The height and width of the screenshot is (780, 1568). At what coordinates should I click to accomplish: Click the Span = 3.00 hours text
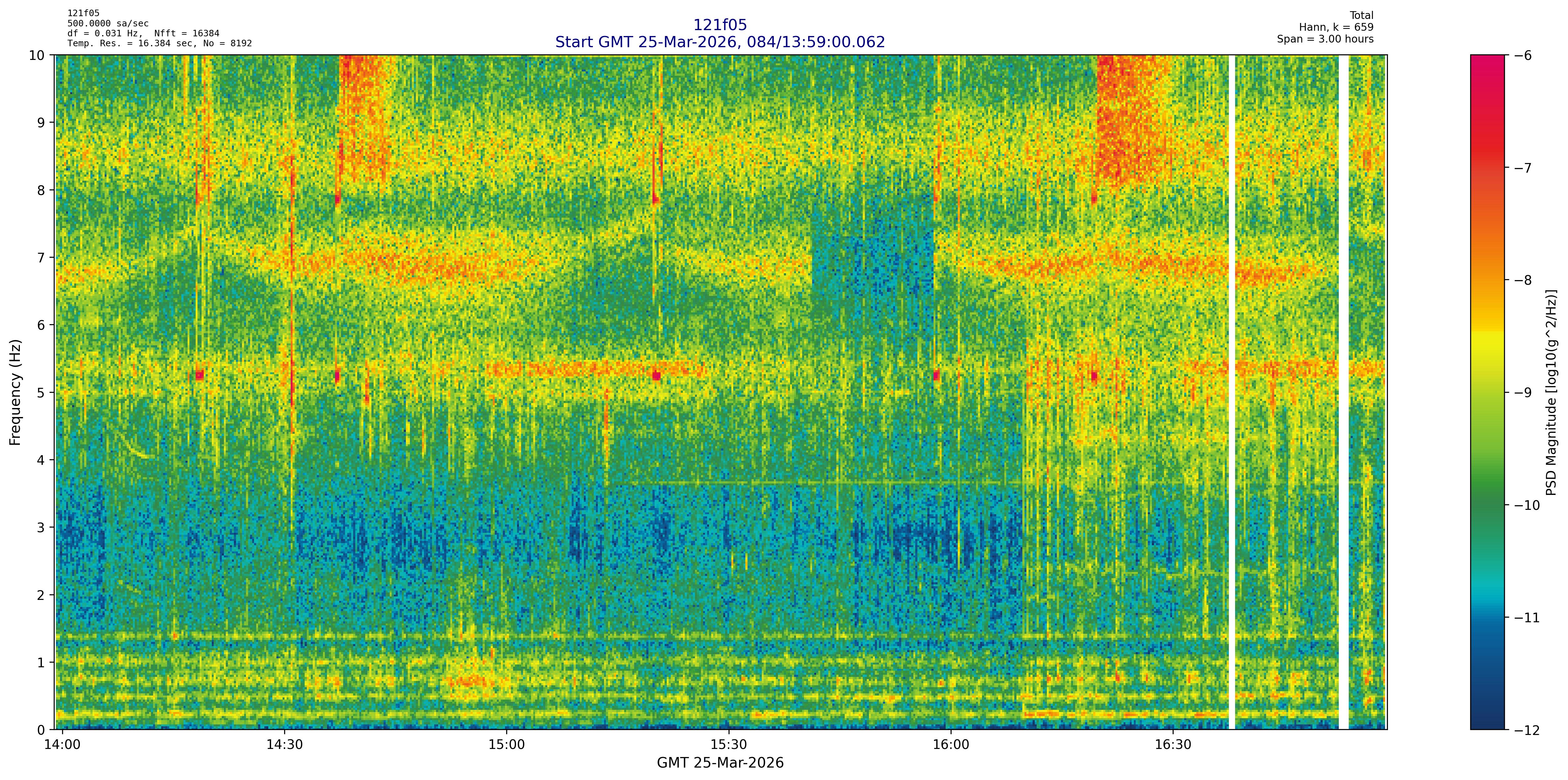[x=1325, y=39]
